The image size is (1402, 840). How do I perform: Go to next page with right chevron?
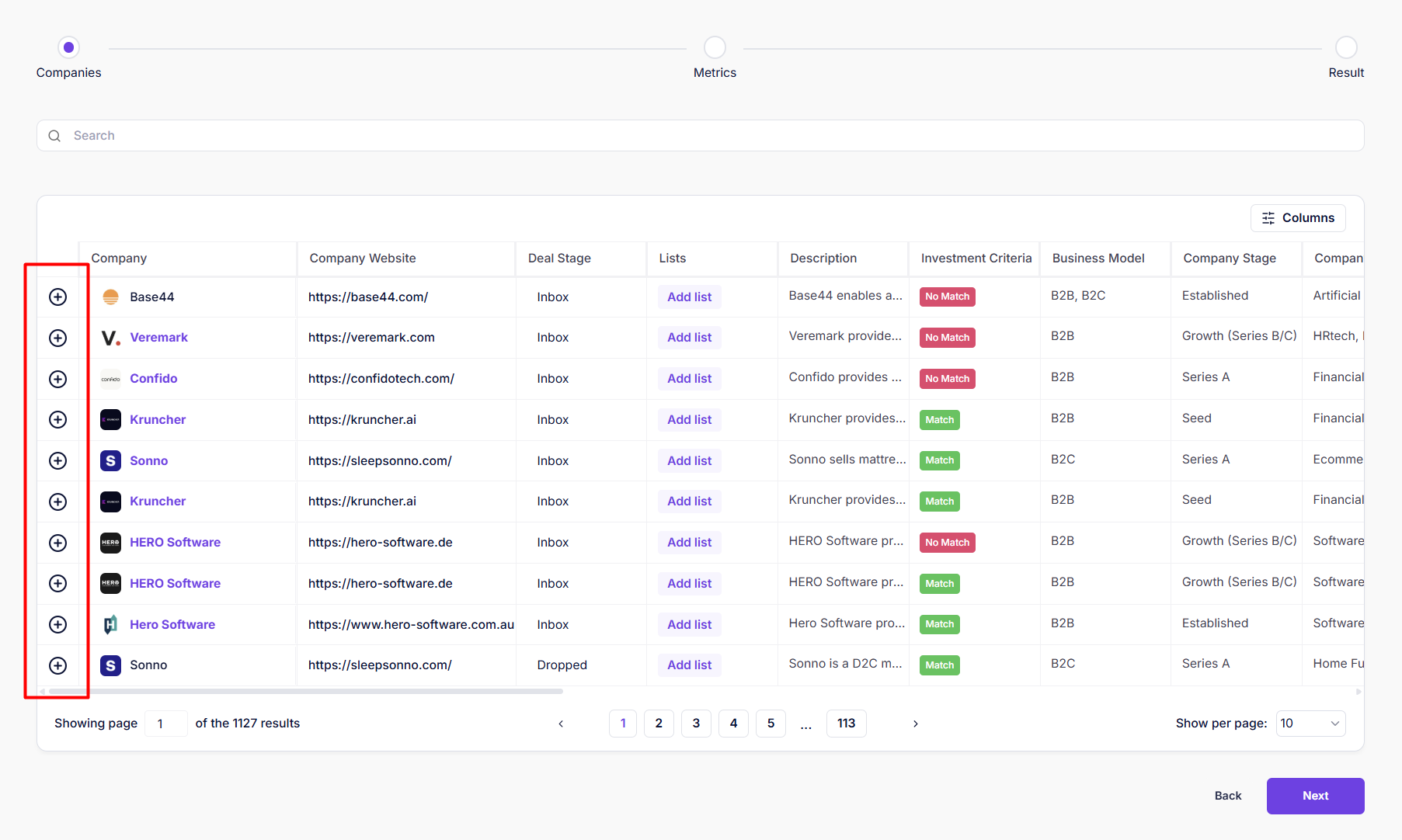coord(916,724)
